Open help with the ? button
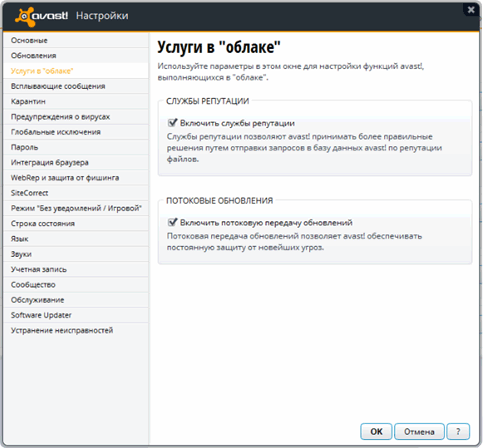 458,432
